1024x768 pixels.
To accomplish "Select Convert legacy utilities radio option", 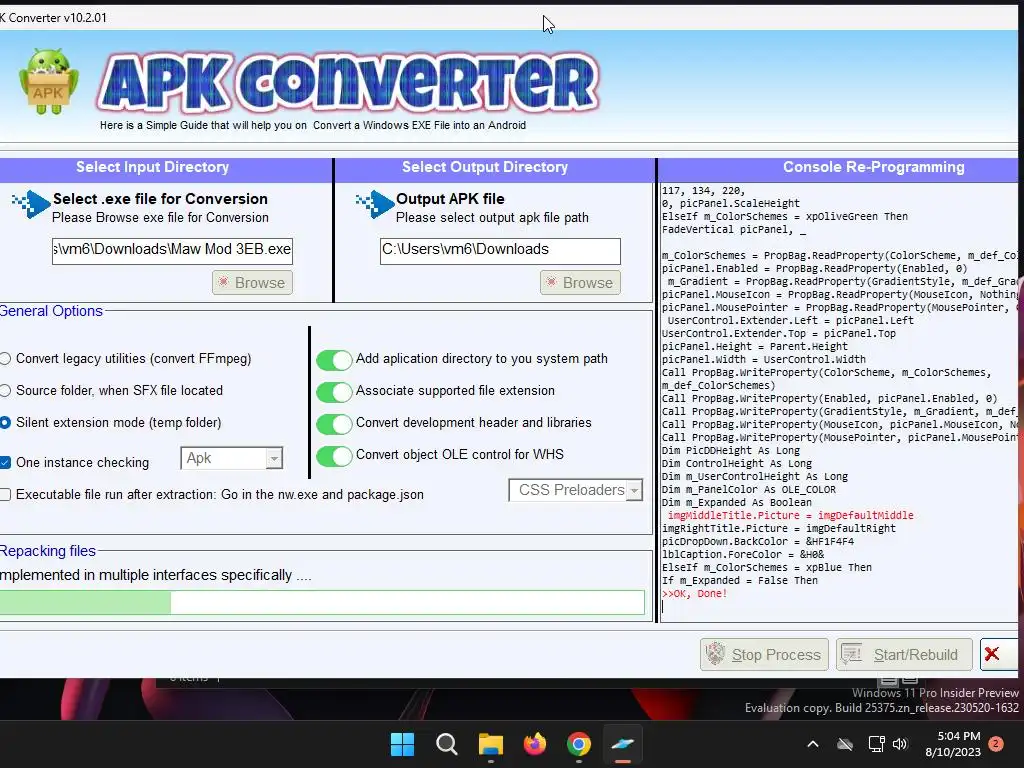I will (x=5, y=359).
